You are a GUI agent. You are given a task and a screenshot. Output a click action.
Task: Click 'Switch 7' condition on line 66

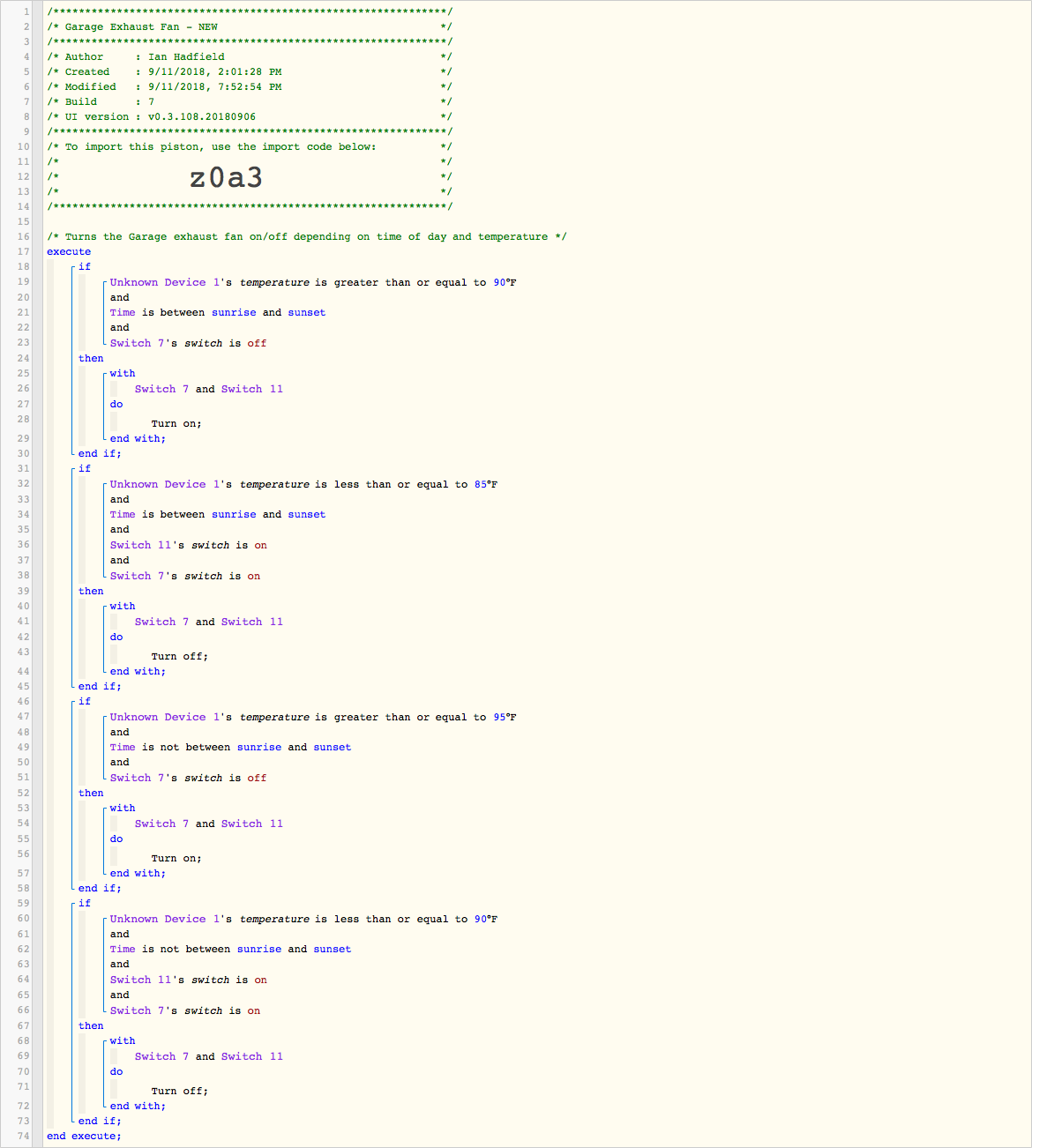click(x=138, y=1010)
